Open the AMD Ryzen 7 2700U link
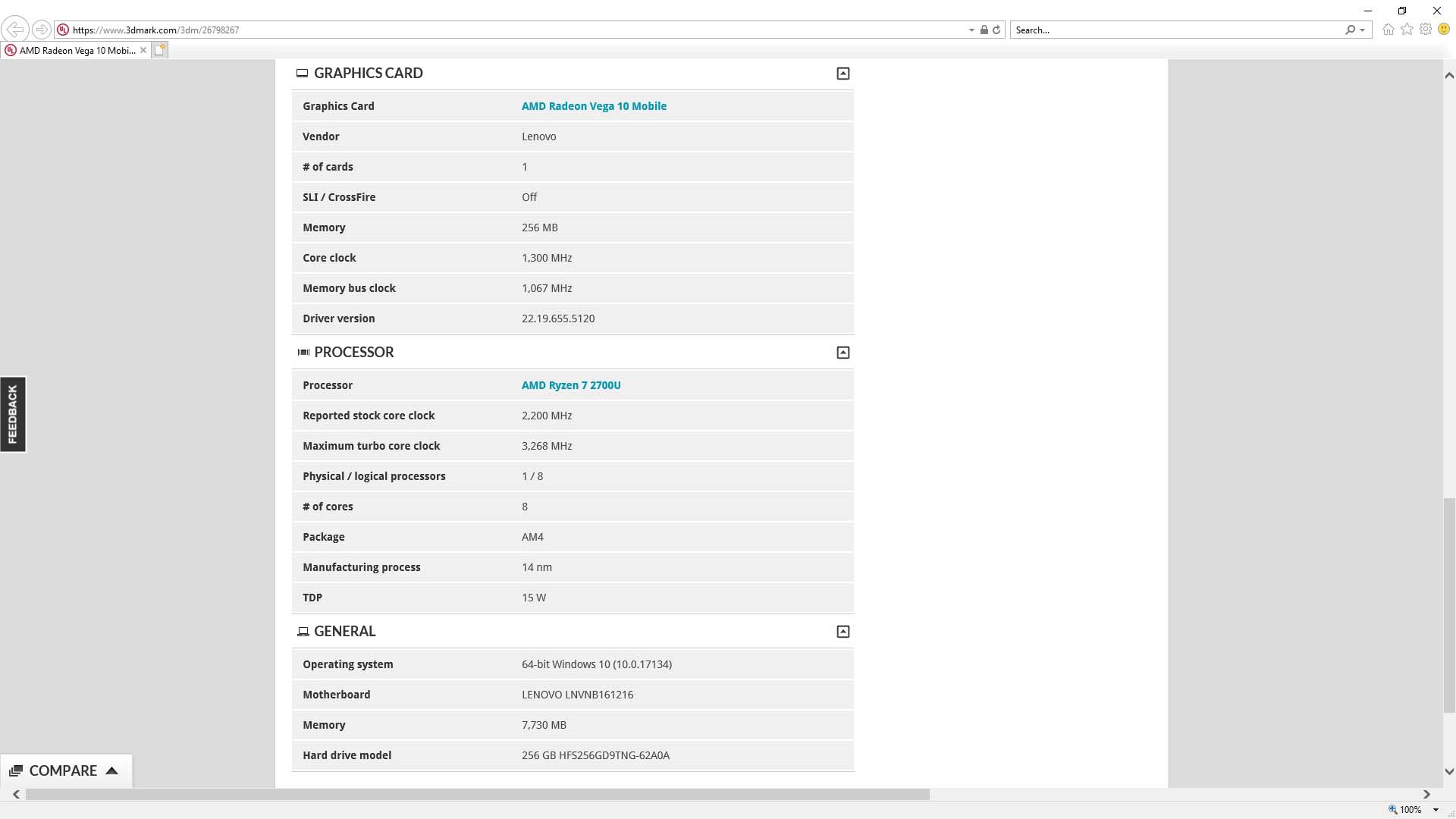Viewport: 1456px width, 819px height. pyautogui.click(x=571, y=385)
